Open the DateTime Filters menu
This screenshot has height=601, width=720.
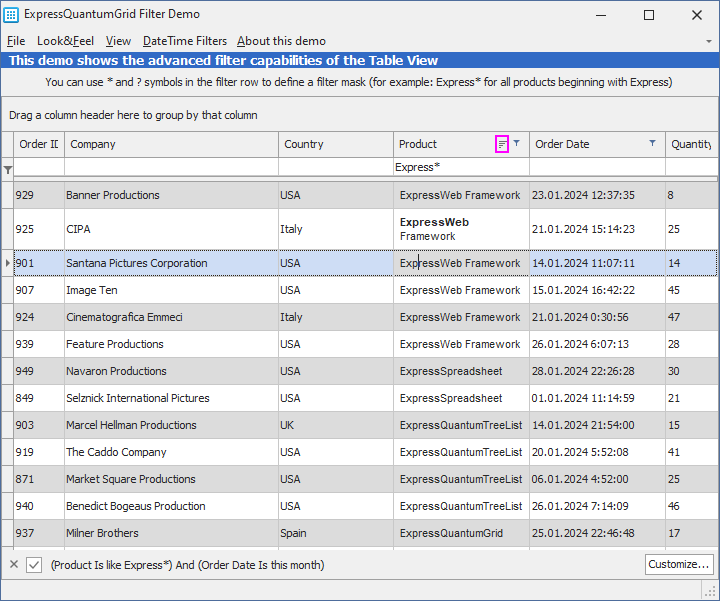[184, 41]
